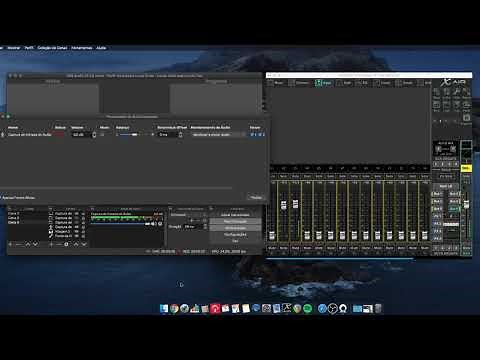This screenshot has width=480, height=360.
Task: Click the transition Duração ms field
Action: coord(194,227)
